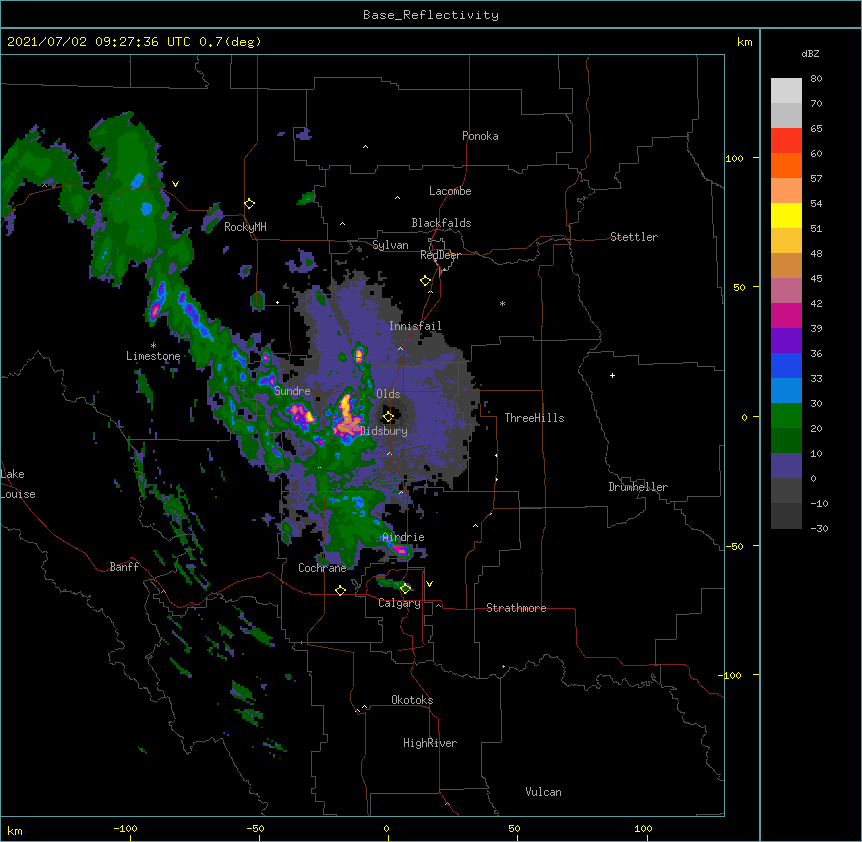862x842 pixels.
Task: Click the Cochrane town label
Action: click(322, 568)
